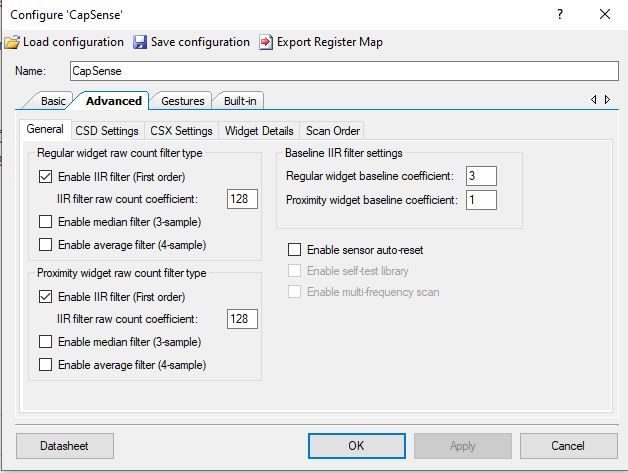Click the 'Regular widget raw count filter type' heading

click(x=120, y=153)
